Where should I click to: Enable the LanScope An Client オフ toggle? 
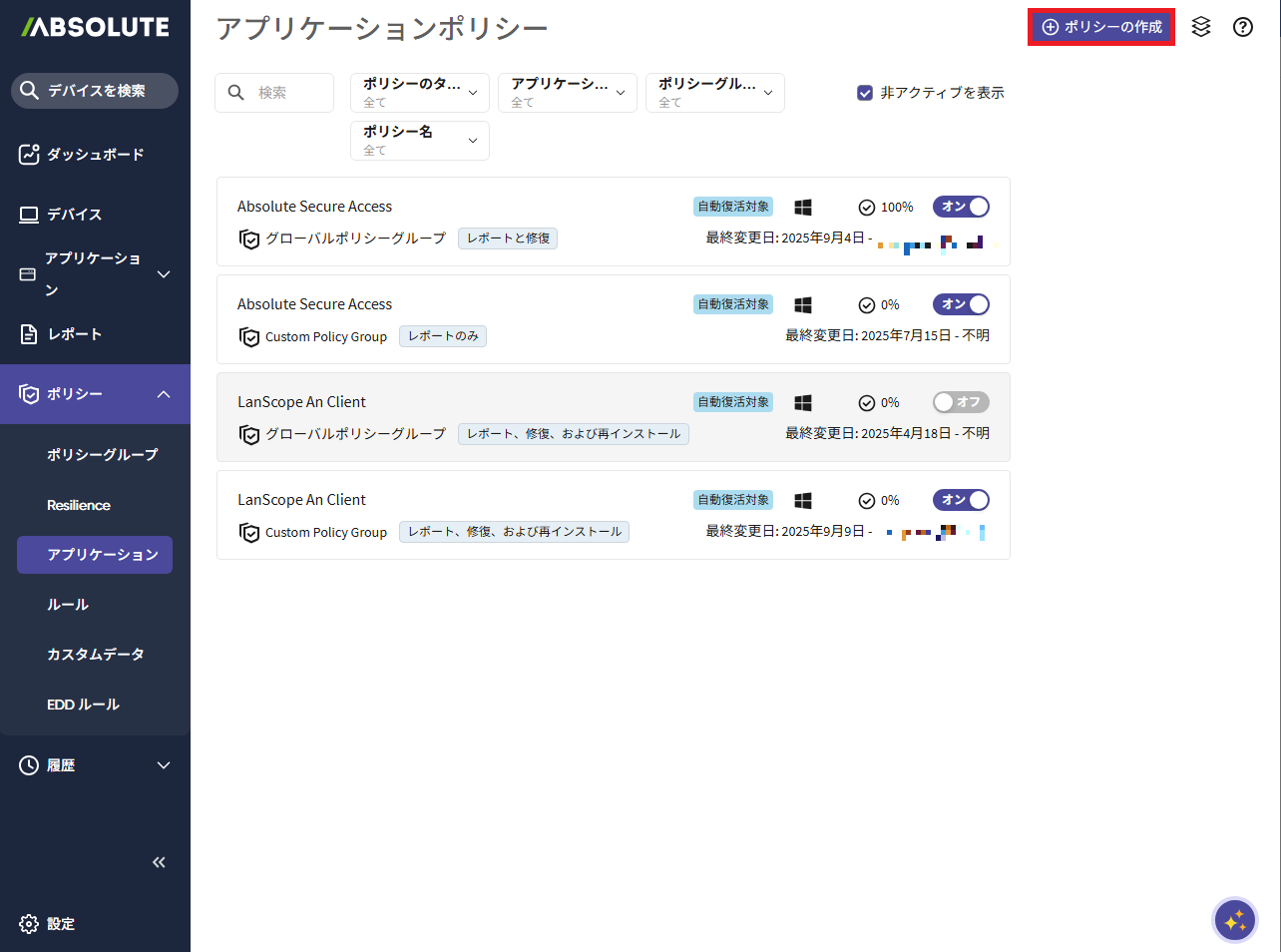pos(961,402)
